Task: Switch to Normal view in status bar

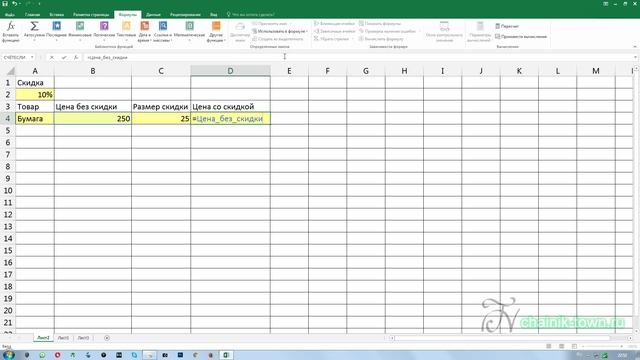Action: point(549,346)
